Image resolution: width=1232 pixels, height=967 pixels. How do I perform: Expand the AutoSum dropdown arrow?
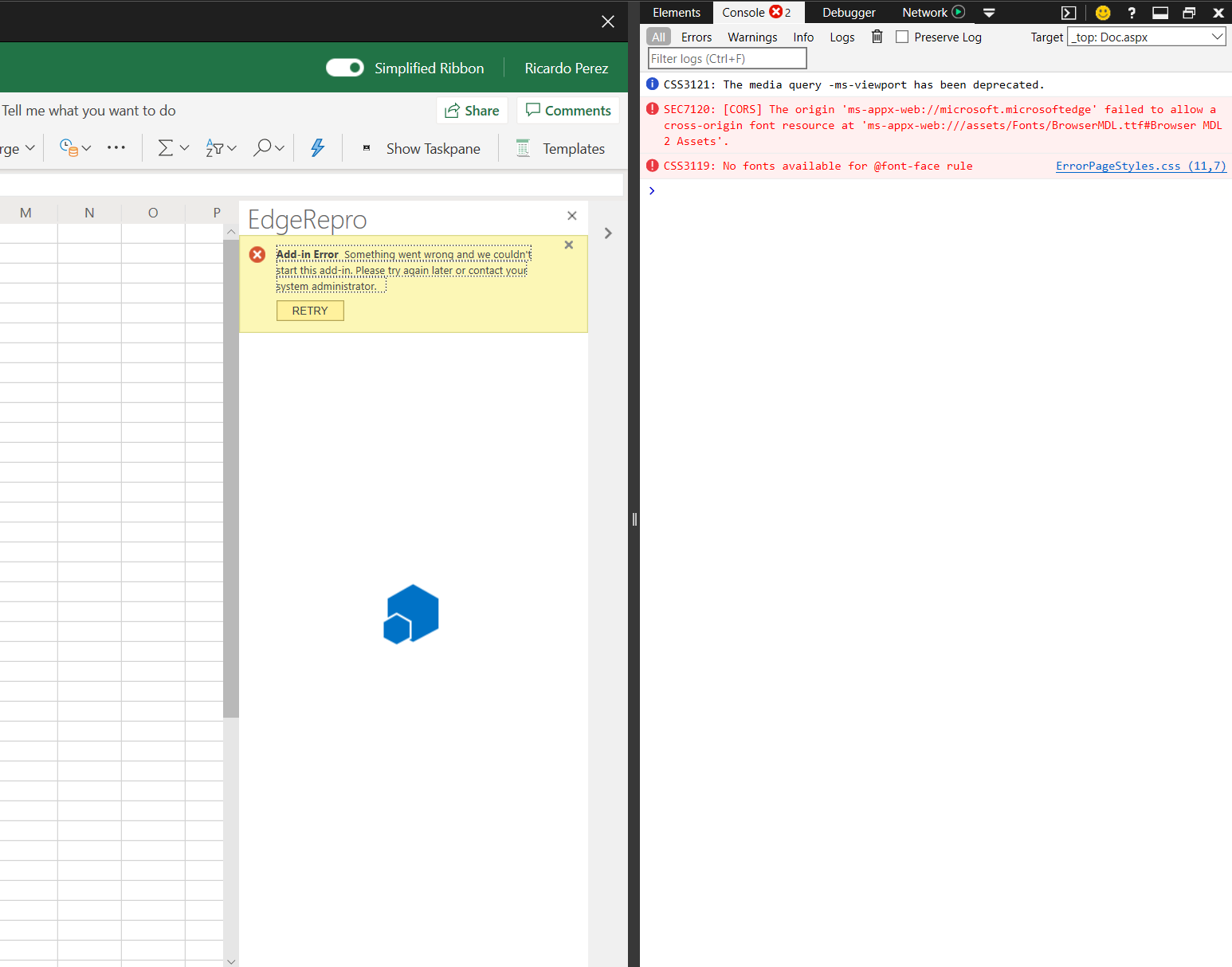(x=184, y=148)
